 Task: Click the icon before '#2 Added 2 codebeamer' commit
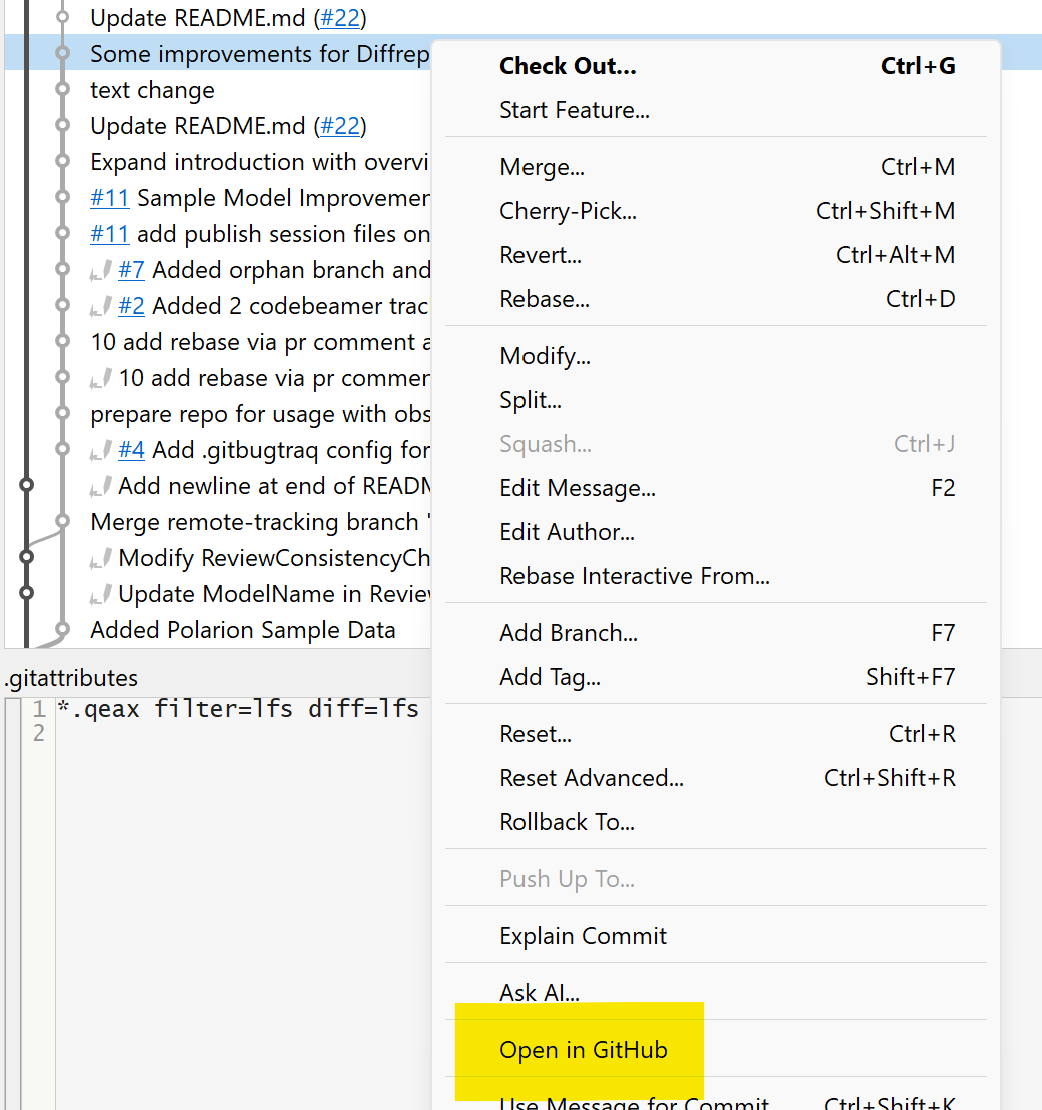pos(100,306)
